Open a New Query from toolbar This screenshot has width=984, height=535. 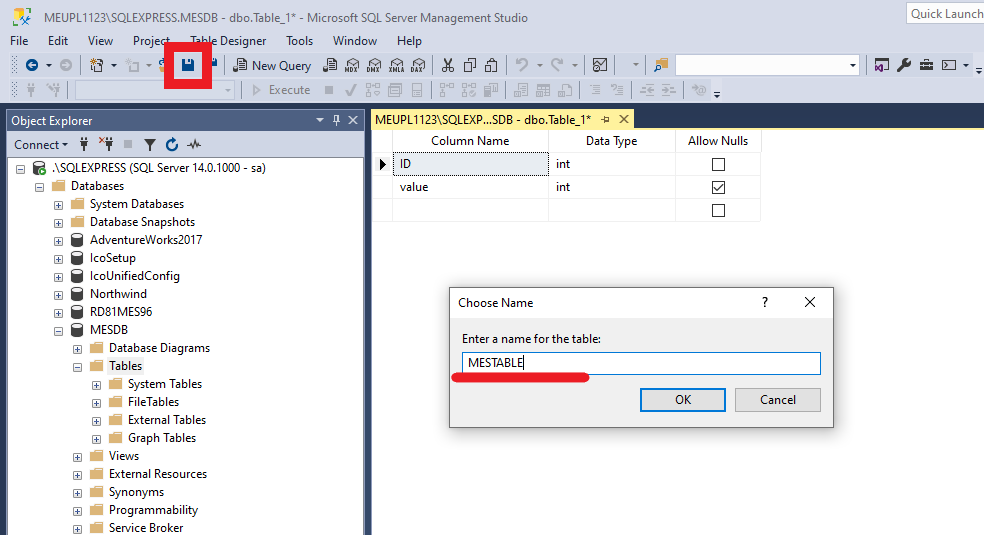click(x=272, y=65)
